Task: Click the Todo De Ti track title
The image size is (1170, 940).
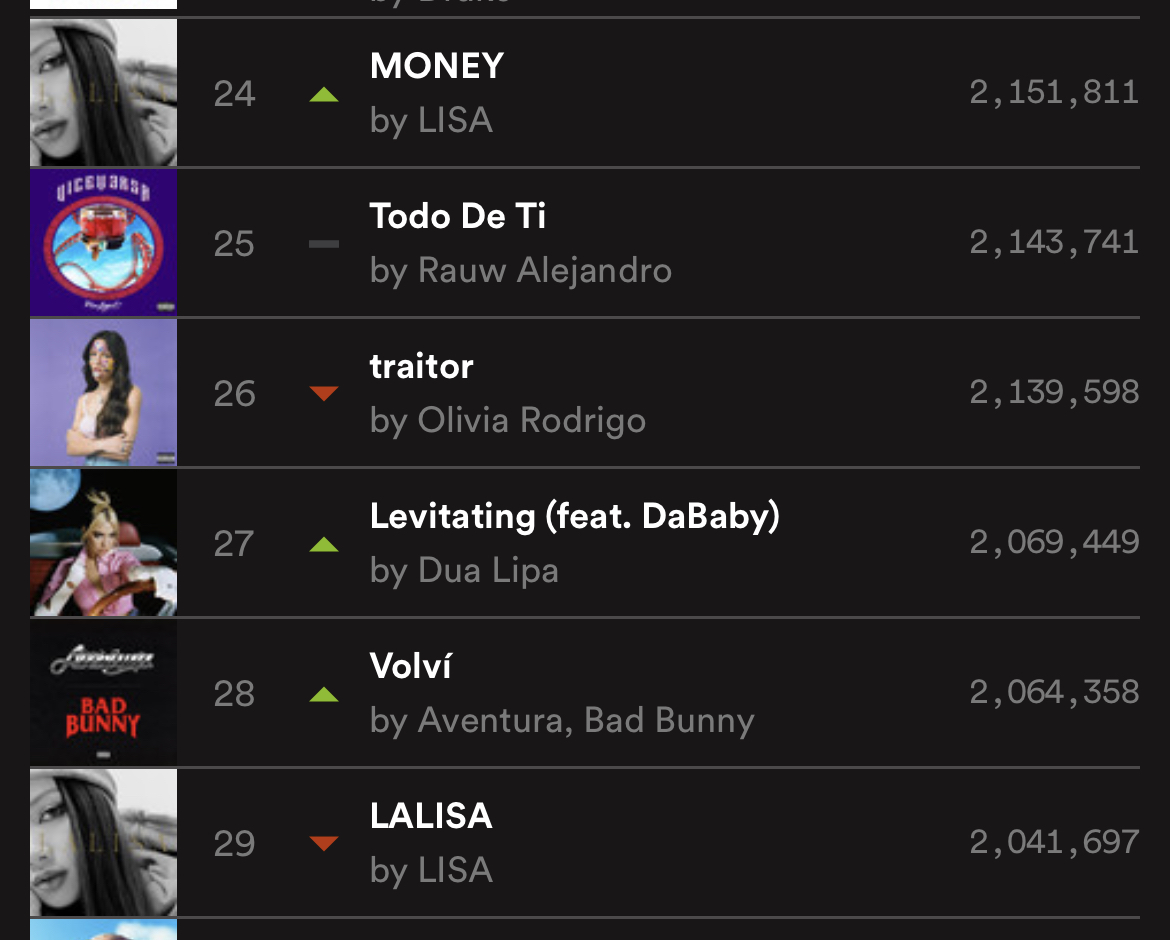Action: click(x=458, y=216)
